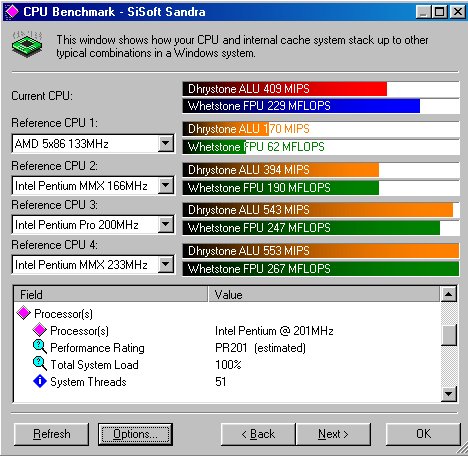Click the Dhrystone ALU 543 MIPS bar
The image size is (468, 456).
pyautogui.click(x=321, y=210)
